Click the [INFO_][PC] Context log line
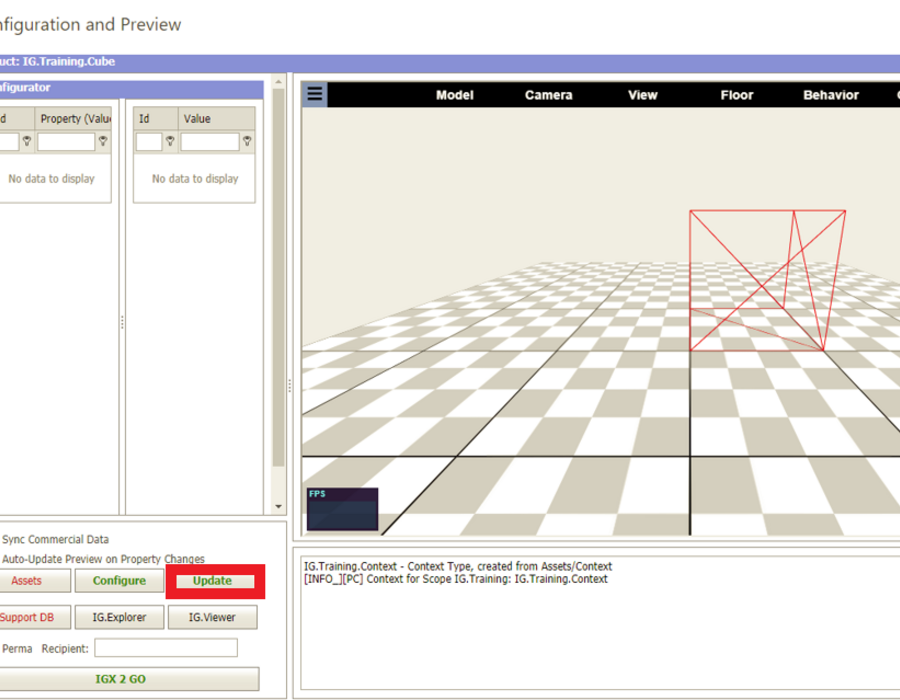Image resolution: width=900 pixels, height=700 pixels. pos(455,579)
